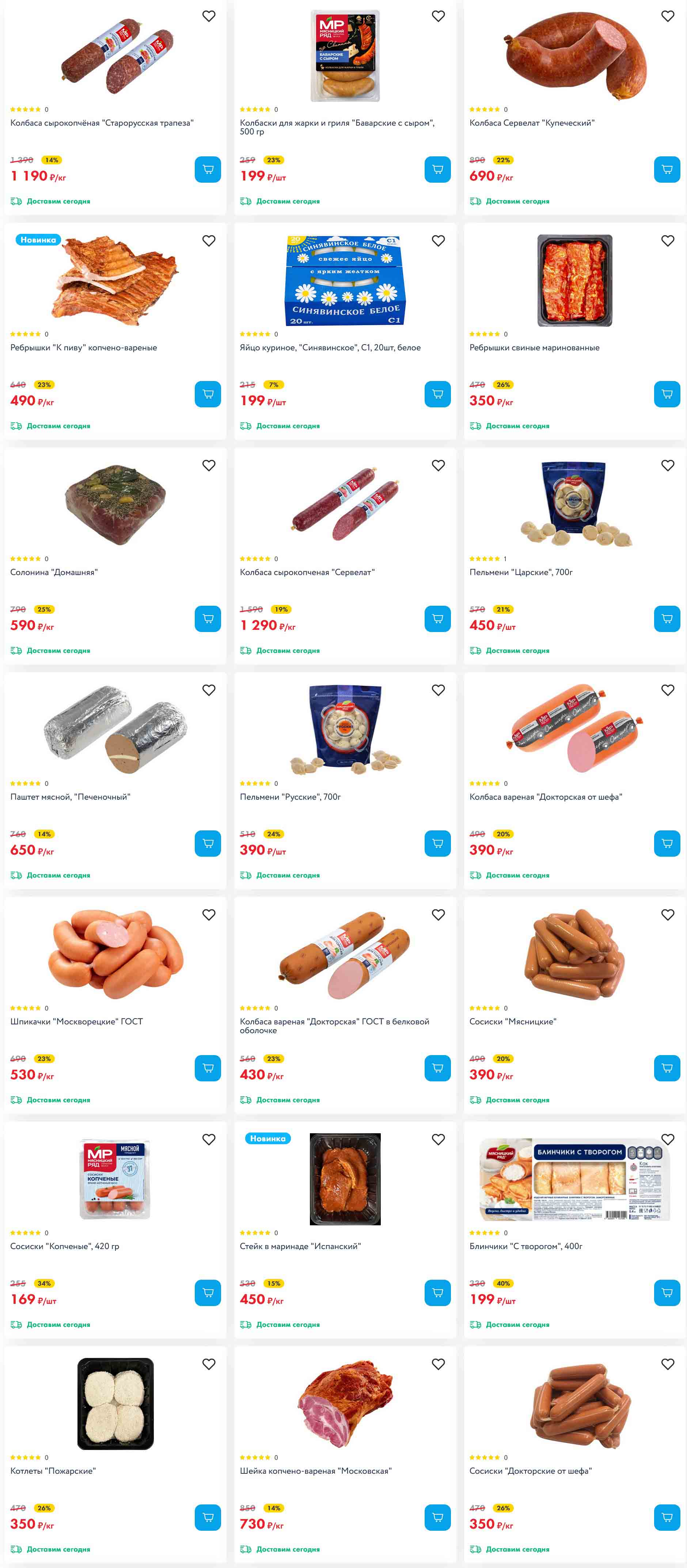View Ребрышки свиные маринованные product image

[574, 281]
